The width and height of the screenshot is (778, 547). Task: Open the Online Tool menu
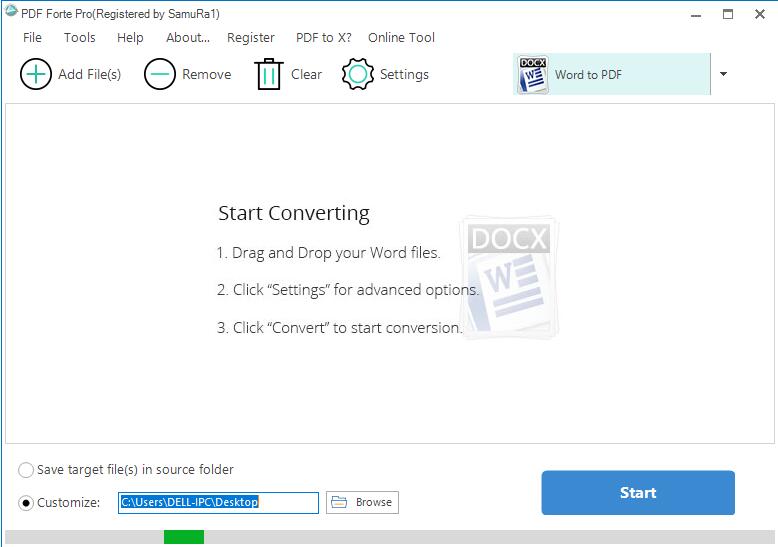tap(401, 38)
